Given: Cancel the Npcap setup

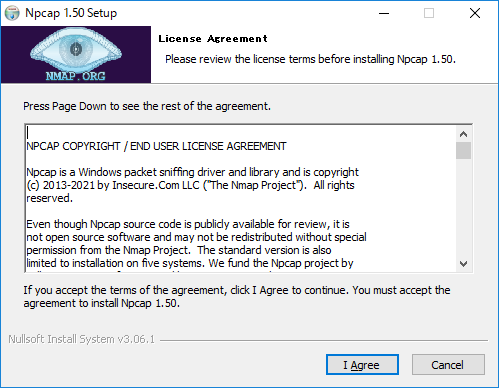Looking at the screenshot, I should 448,365.
